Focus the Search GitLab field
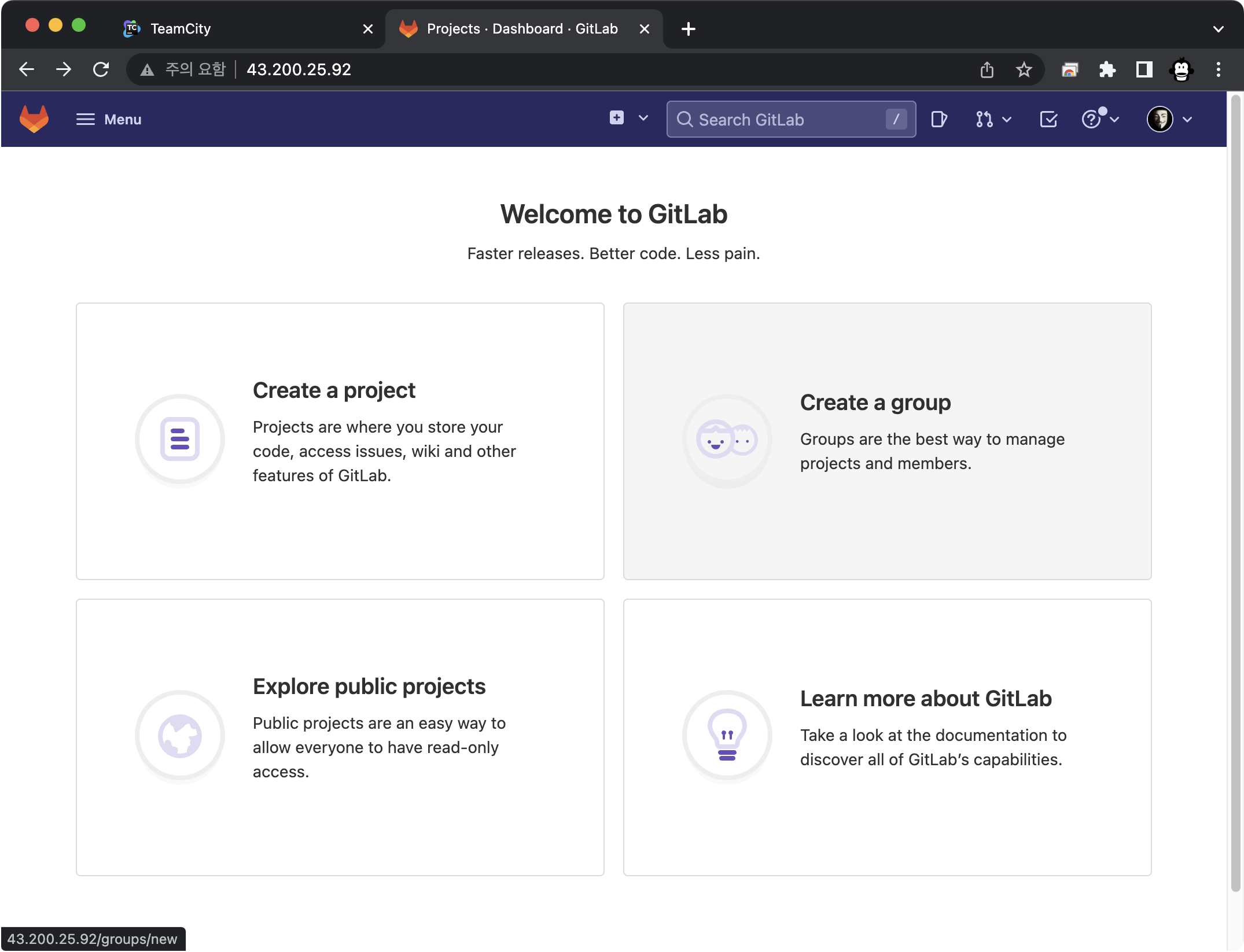1244x952 pixels. click(791, 119)
